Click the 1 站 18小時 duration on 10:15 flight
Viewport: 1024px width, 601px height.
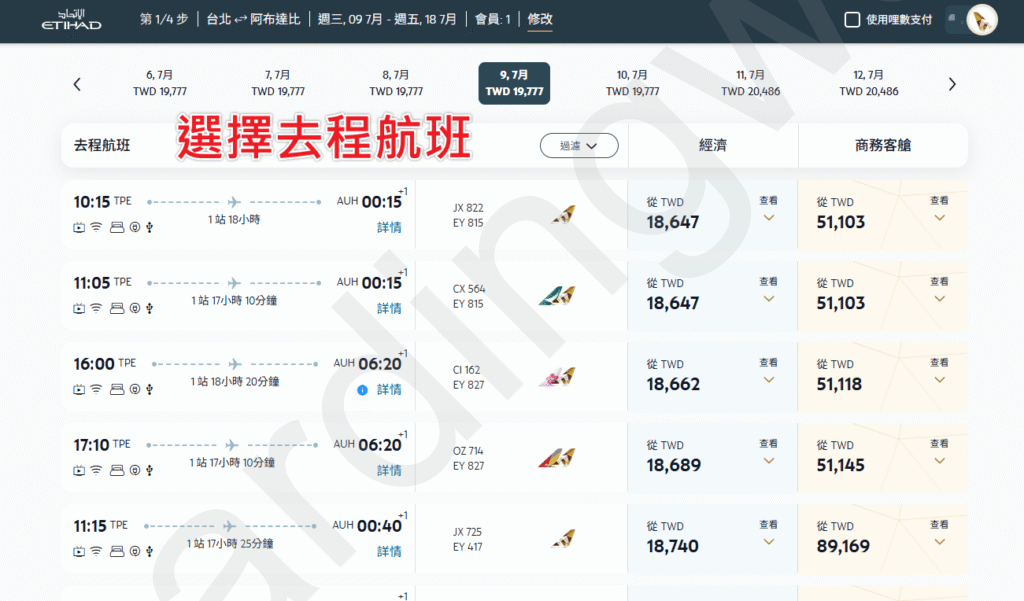(x=234, y=219)
